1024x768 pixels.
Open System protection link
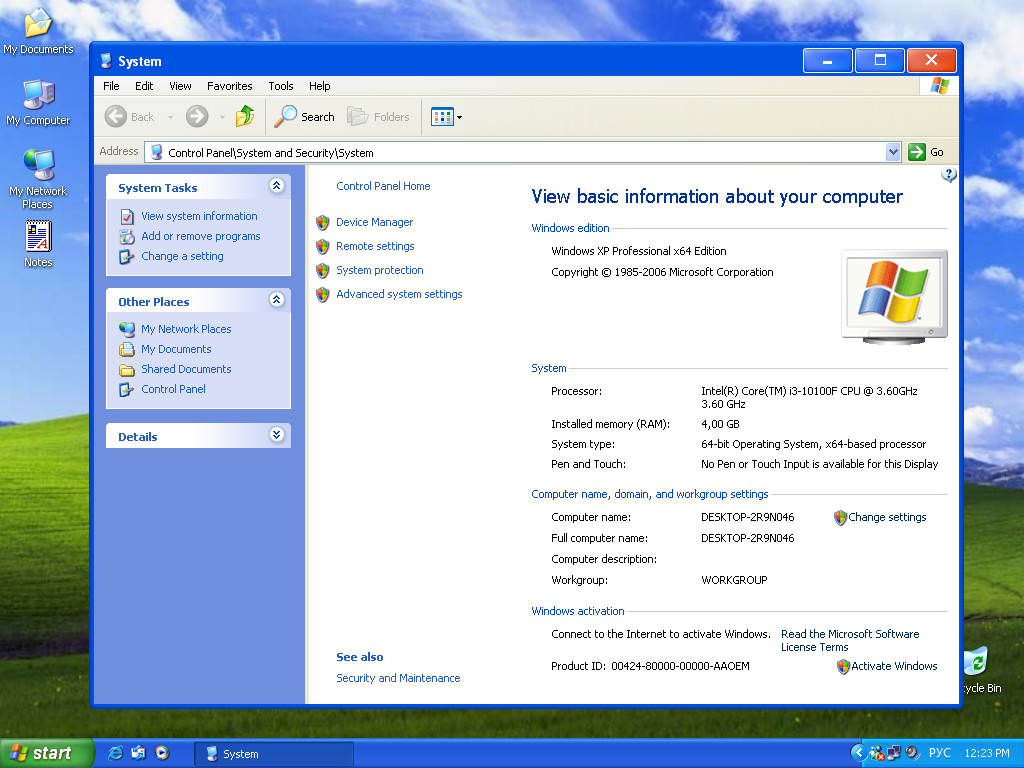pos(379,270)
